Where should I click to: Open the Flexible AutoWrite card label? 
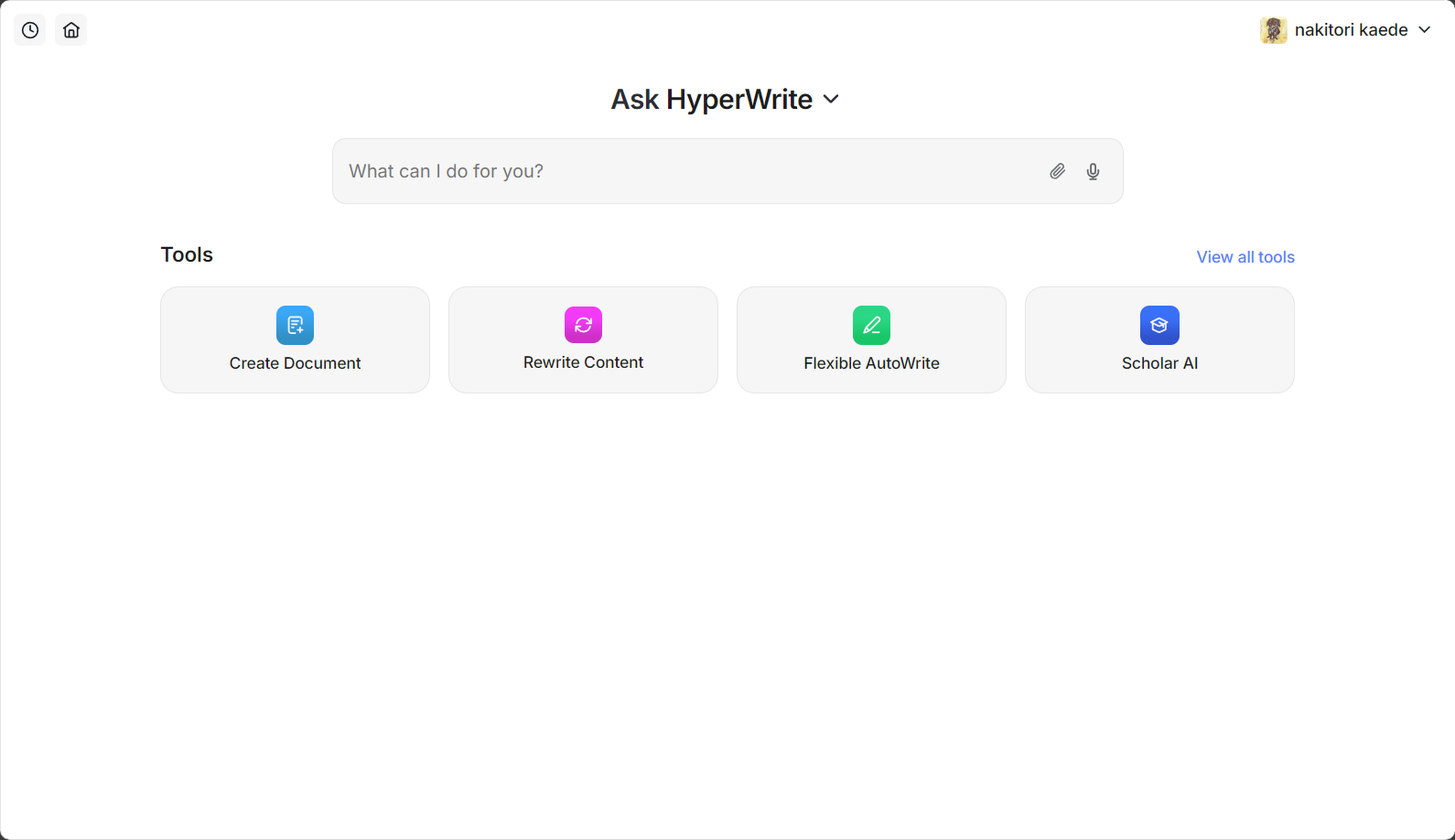pos(871,363)
